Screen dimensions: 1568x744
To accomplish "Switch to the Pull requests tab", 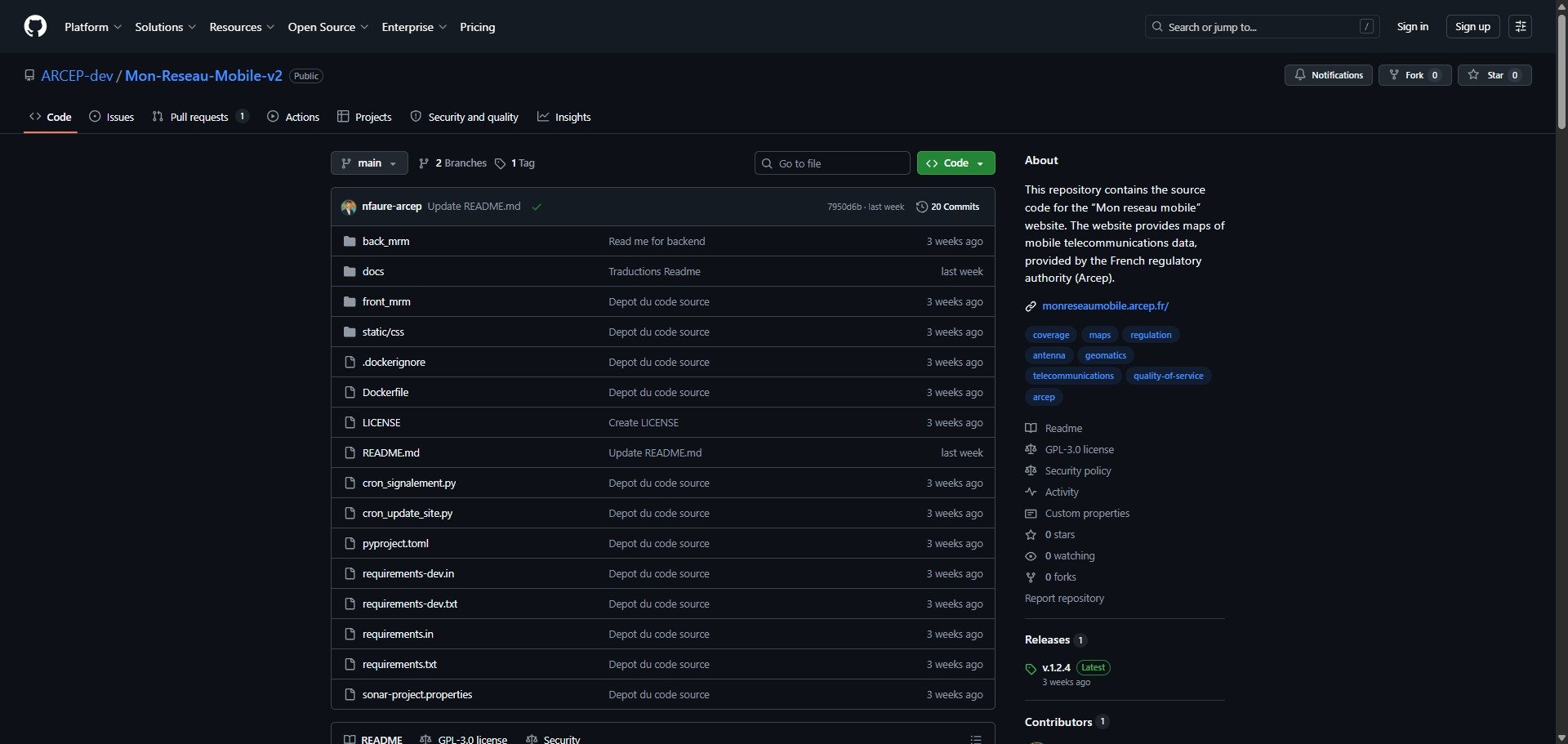I will coord(200,117).
